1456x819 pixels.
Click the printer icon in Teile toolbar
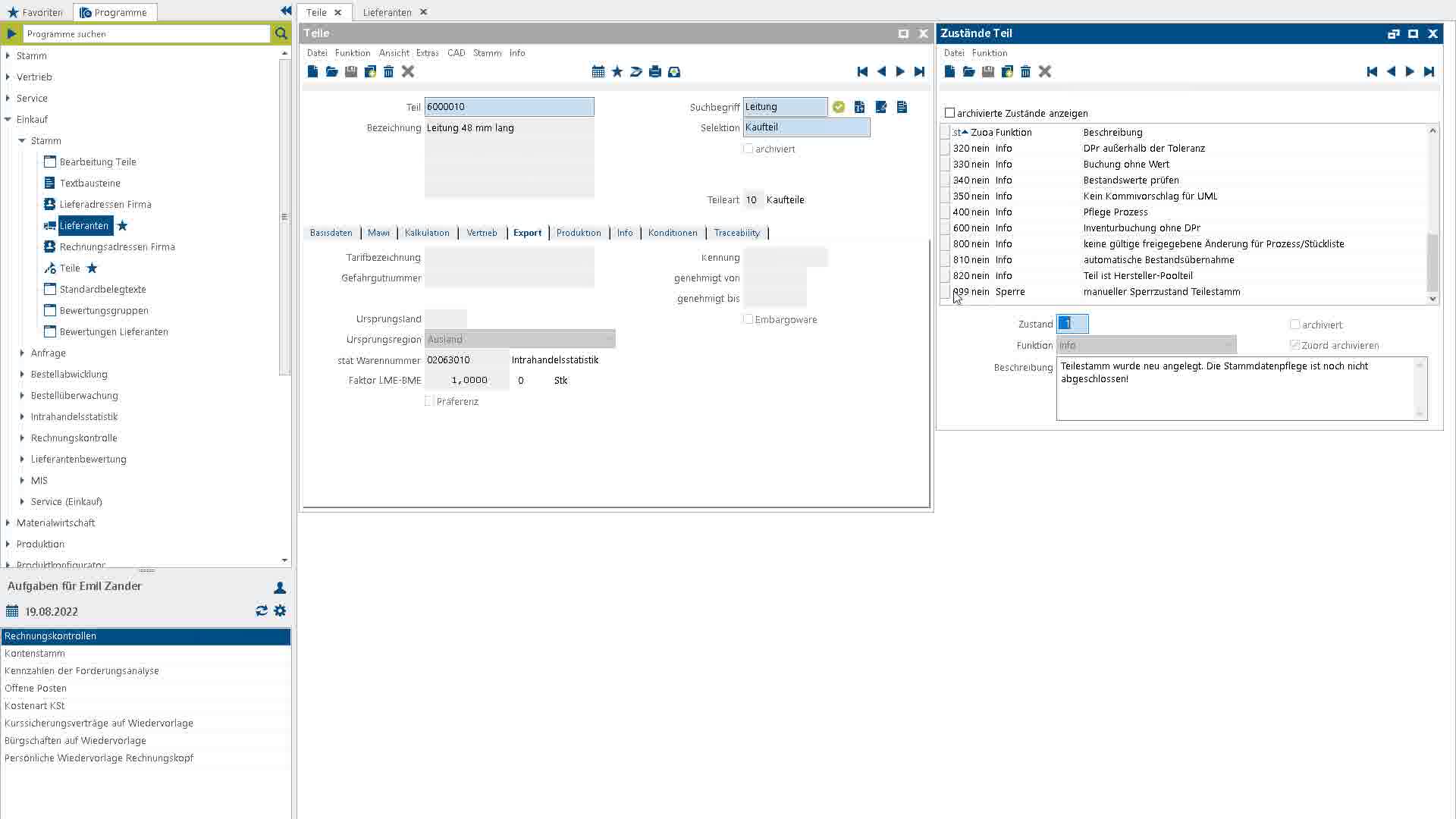click(x=655, y=71)
